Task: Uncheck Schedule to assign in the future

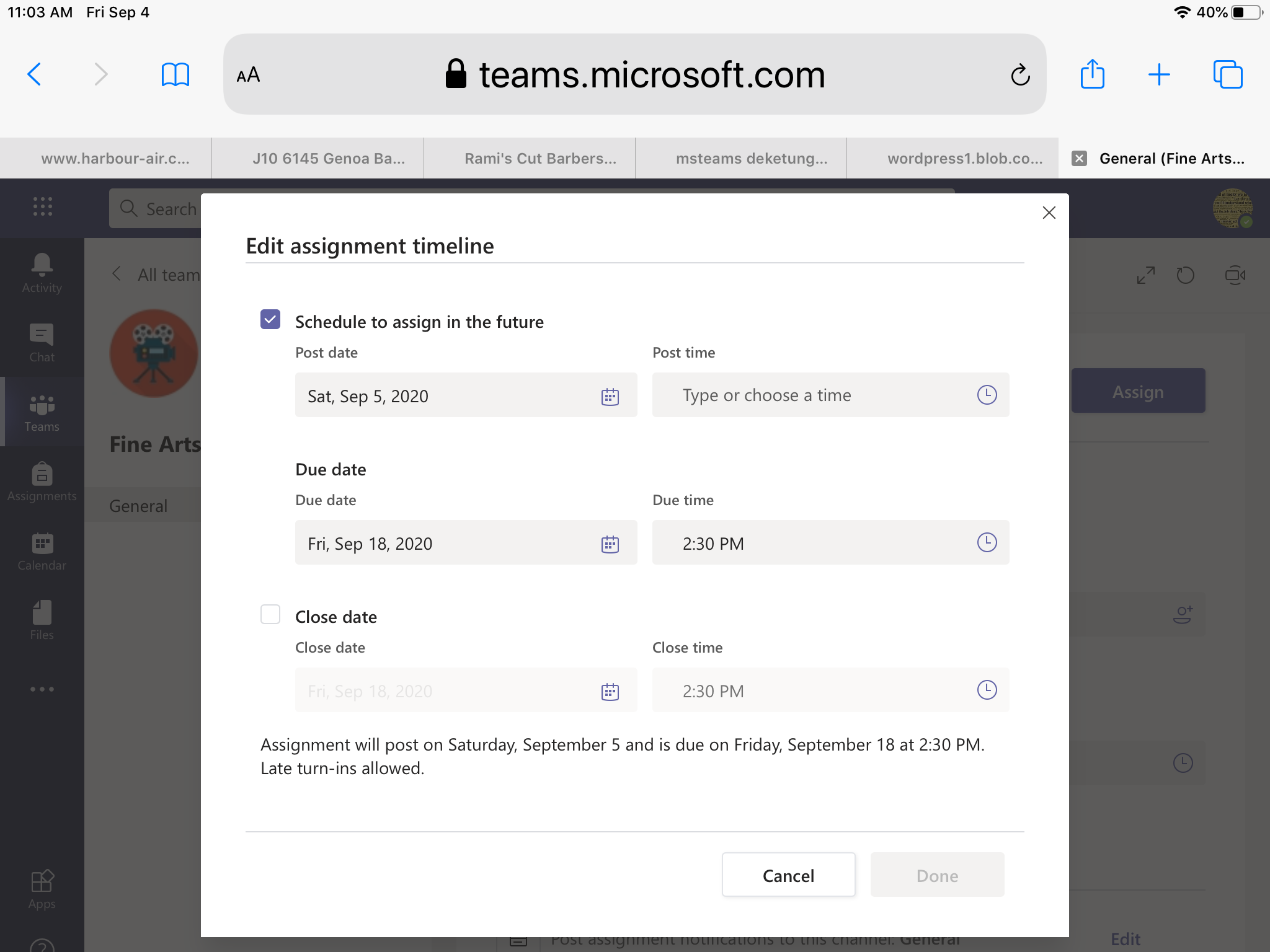Action: (x=270, y=319)
